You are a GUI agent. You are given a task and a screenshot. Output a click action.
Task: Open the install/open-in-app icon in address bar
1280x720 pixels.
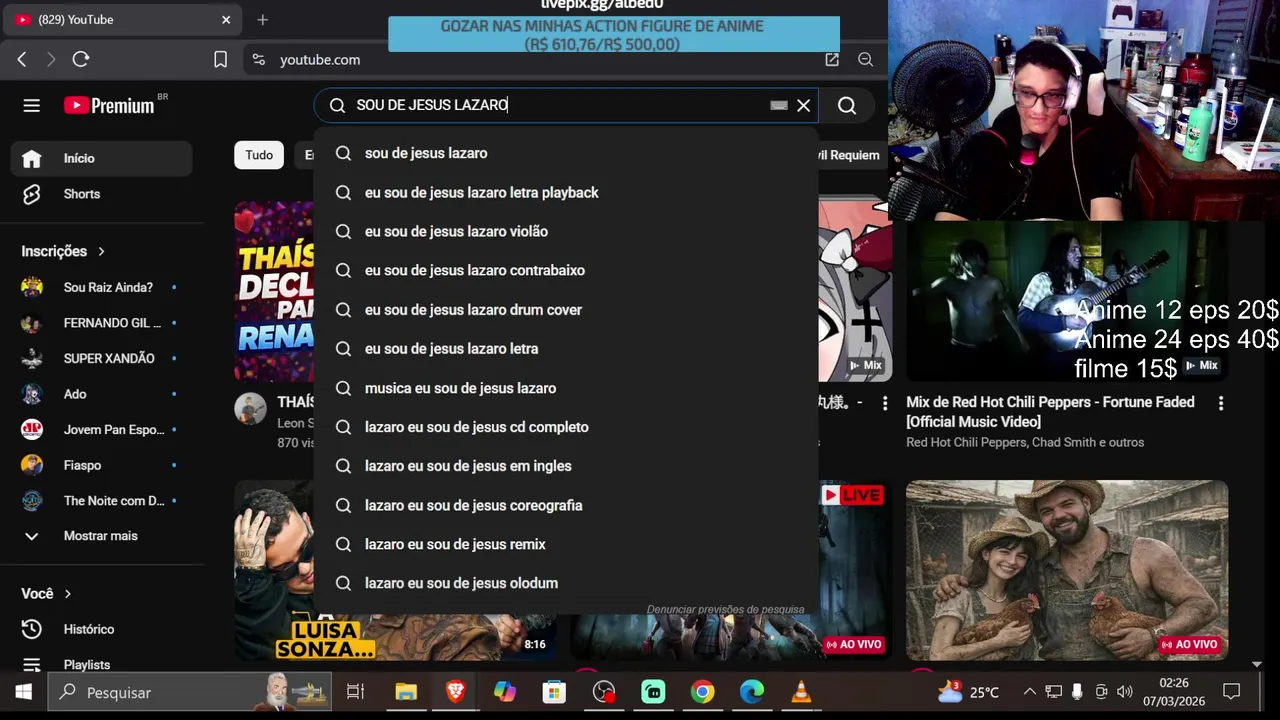(x=832, y=60)
